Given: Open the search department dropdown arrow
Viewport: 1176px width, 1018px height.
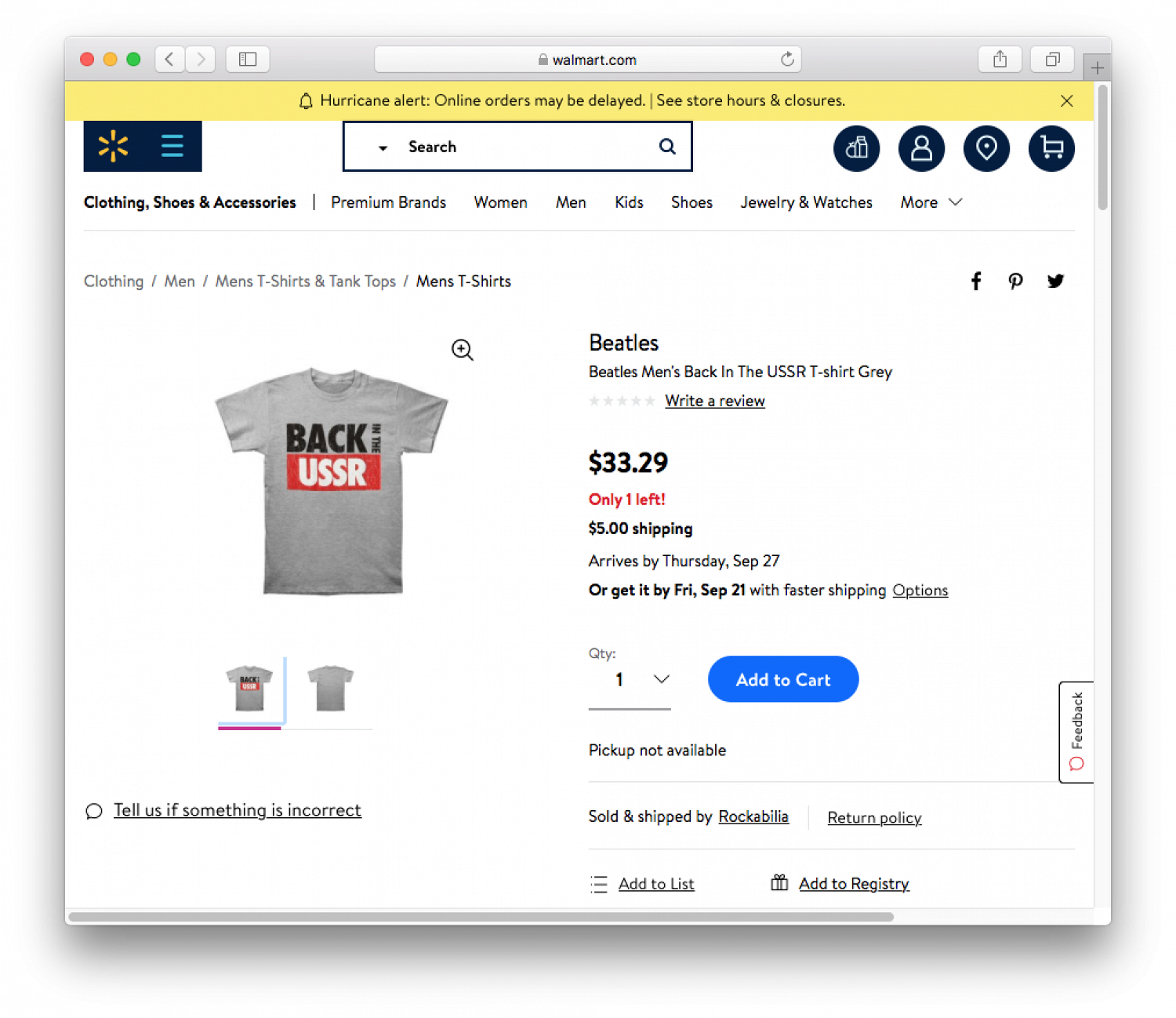Looking at the screenshot, I should (x=383, y=147).
